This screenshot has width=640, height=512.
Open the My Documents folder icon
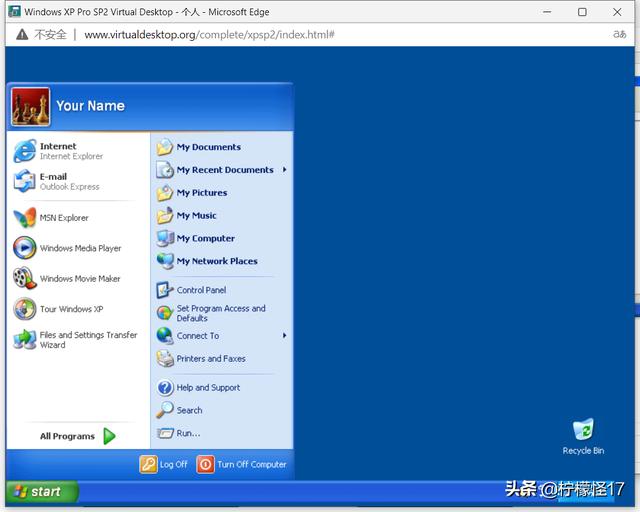(x=165, y=147)
